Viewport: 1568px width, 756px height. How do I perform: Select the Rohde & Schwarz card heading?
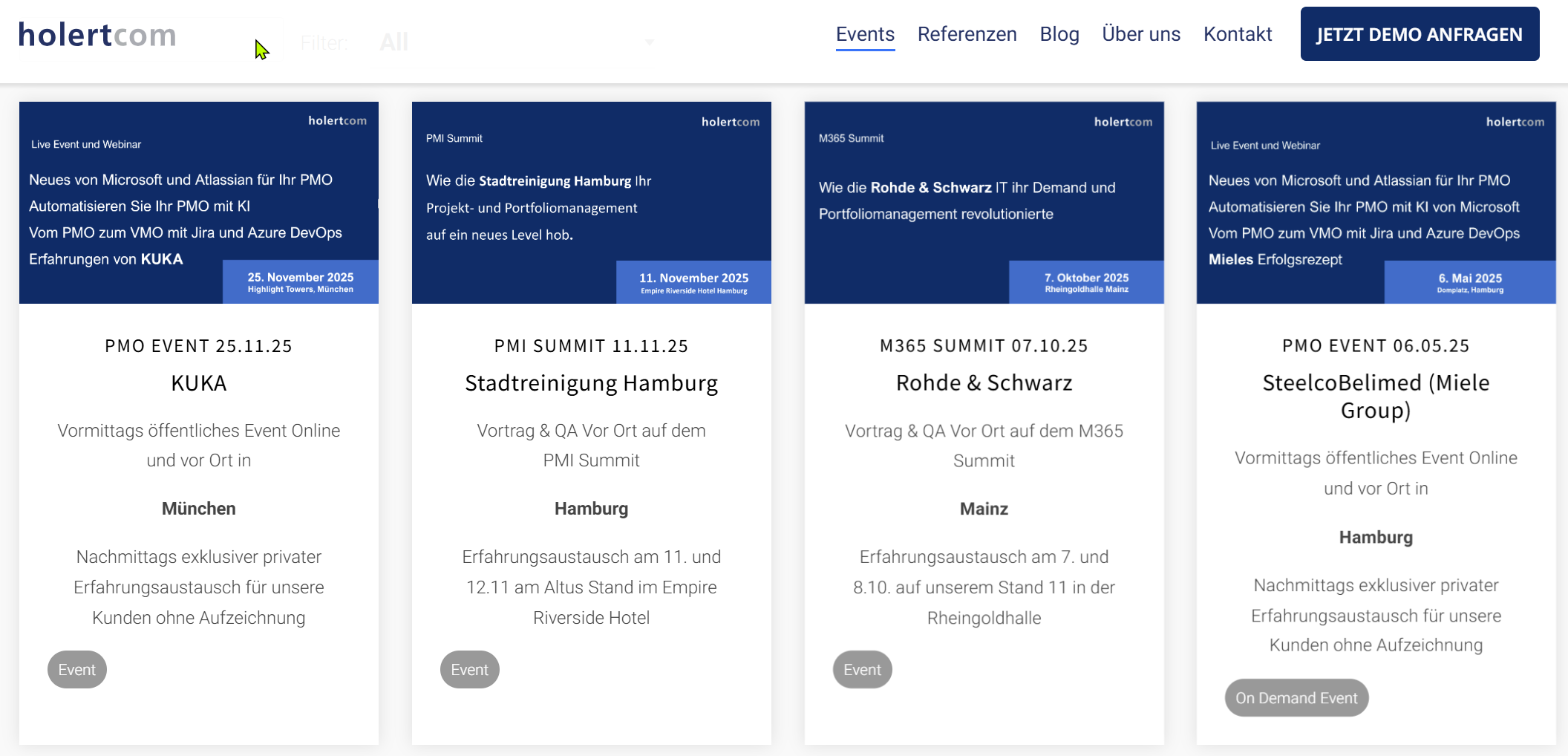tap(984, 383)
